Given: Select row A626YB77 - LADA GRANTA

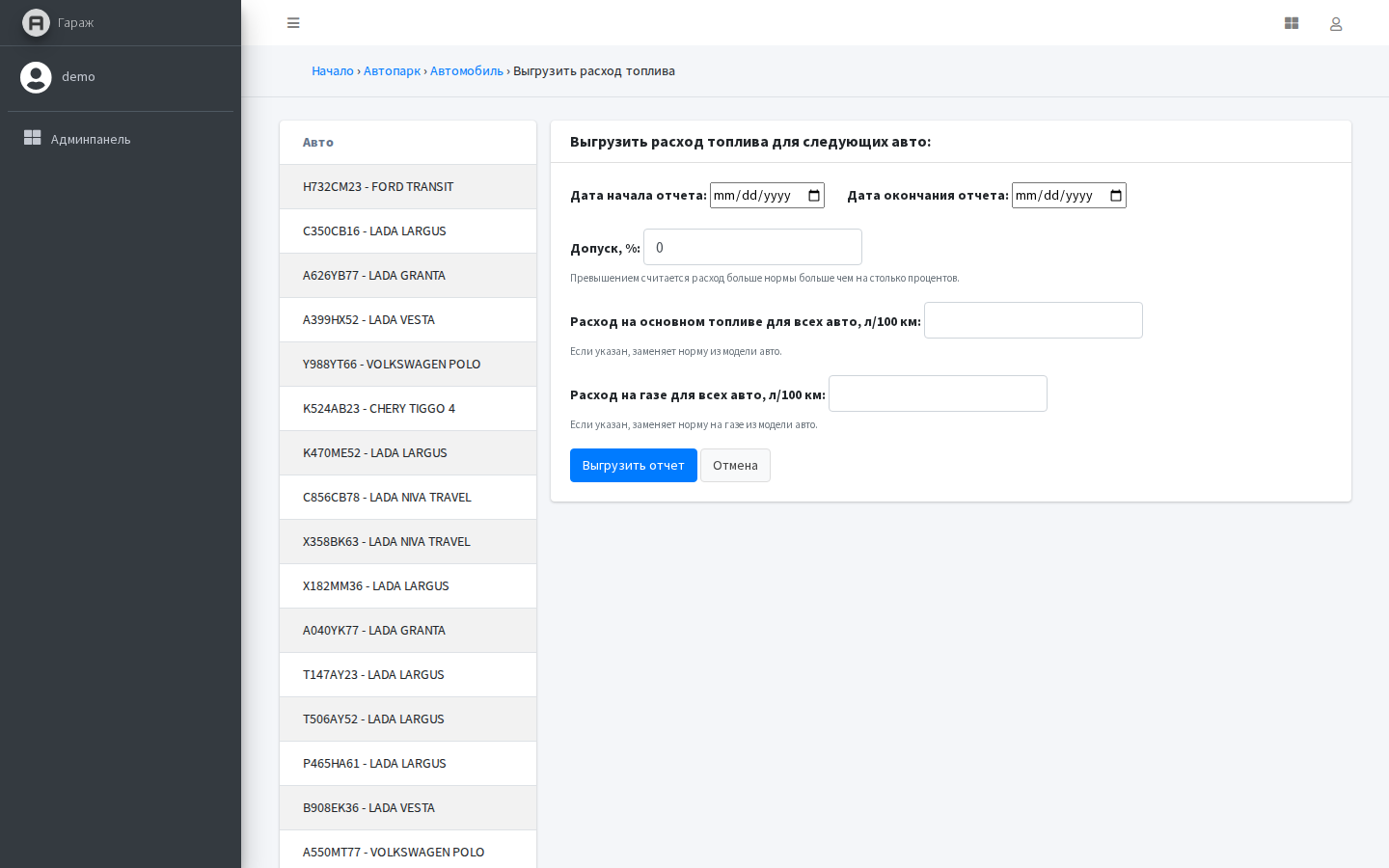Looking at the screenshot, I should coord(408,276).
